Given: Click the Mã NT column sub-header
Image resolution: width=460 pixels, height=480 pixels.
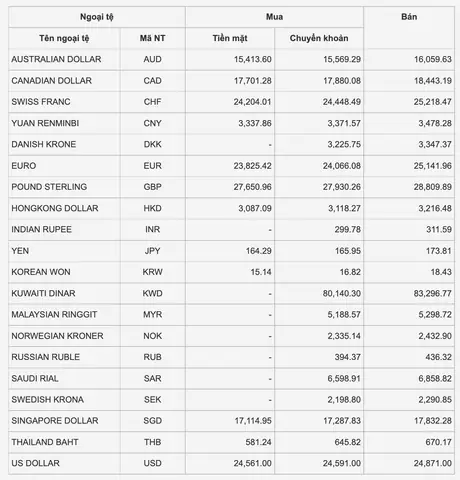Looking at the screenshot, I should [x=153, y=38].
